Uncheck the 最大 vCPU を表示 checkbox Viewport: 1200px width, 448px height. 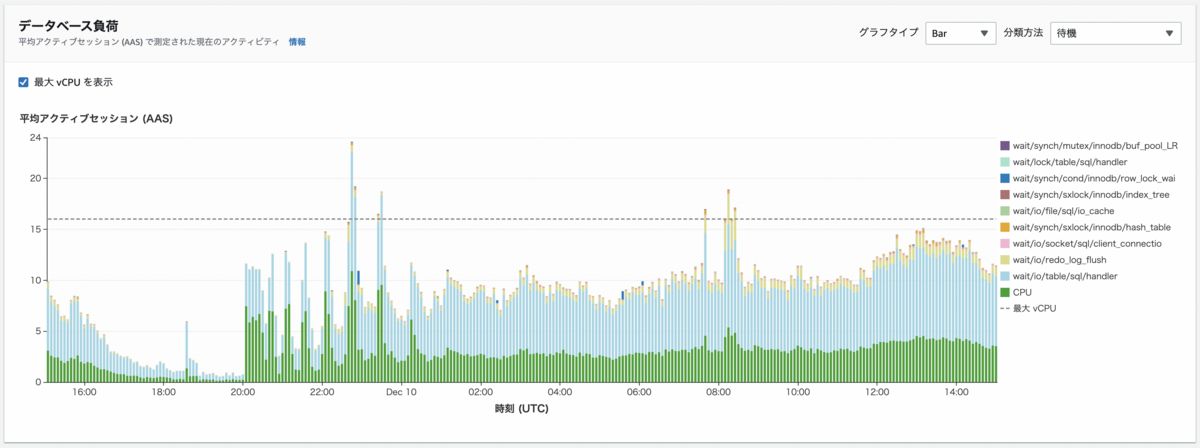pos(24,82)
